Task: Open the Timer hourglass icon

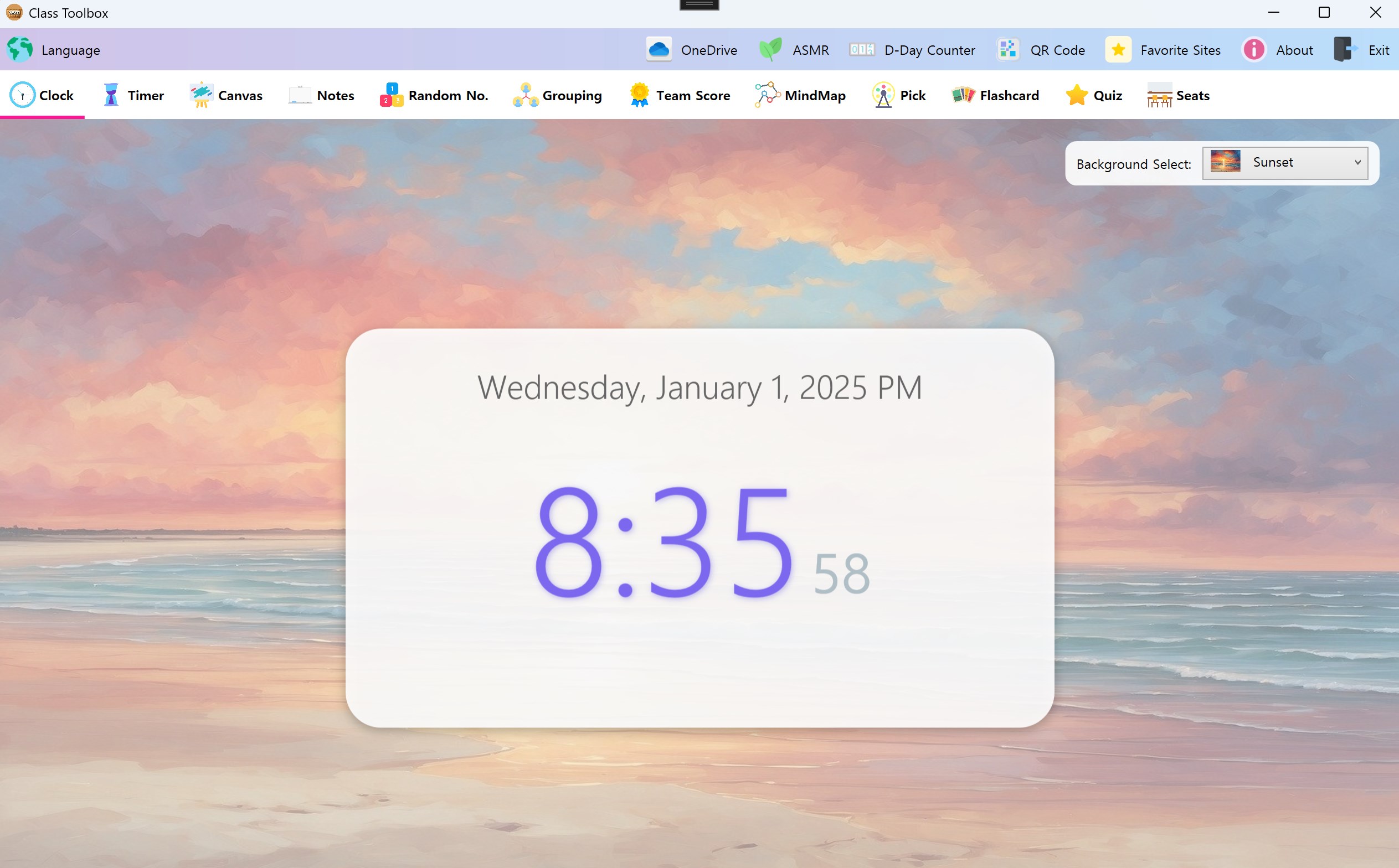Action: [x=111, y=95]
